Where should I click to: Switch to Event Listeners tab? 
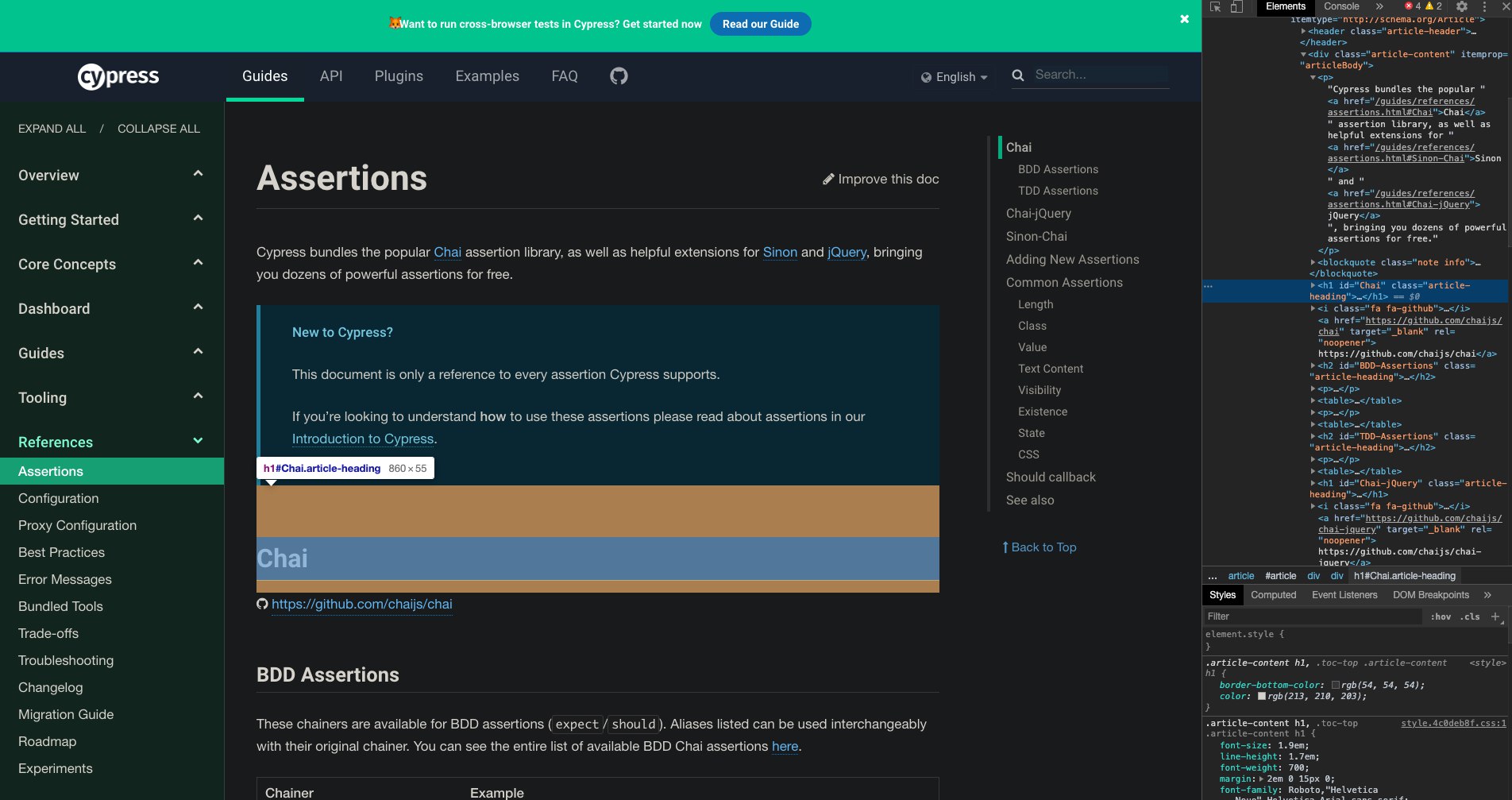(1344, 595)
